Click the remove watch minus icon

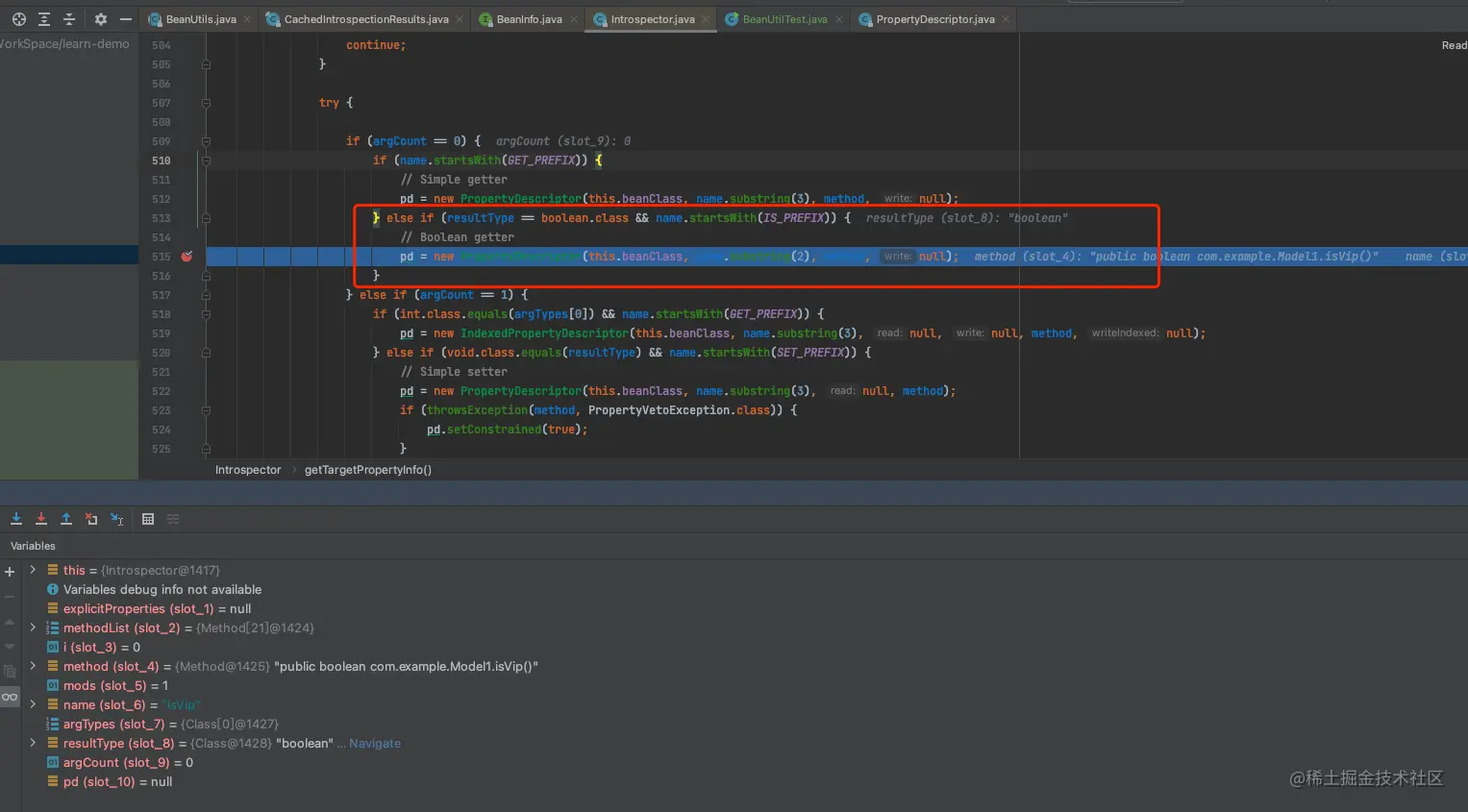(x=10, y=597)
